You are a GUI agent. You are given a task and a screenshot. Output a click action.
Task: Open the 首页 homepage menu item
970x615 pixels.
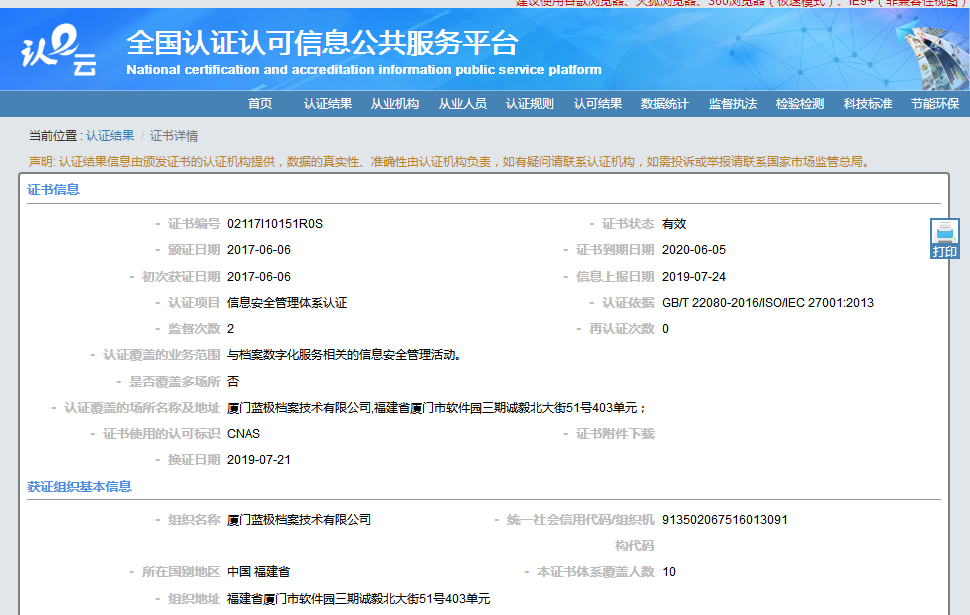click(x=262, y=103)
